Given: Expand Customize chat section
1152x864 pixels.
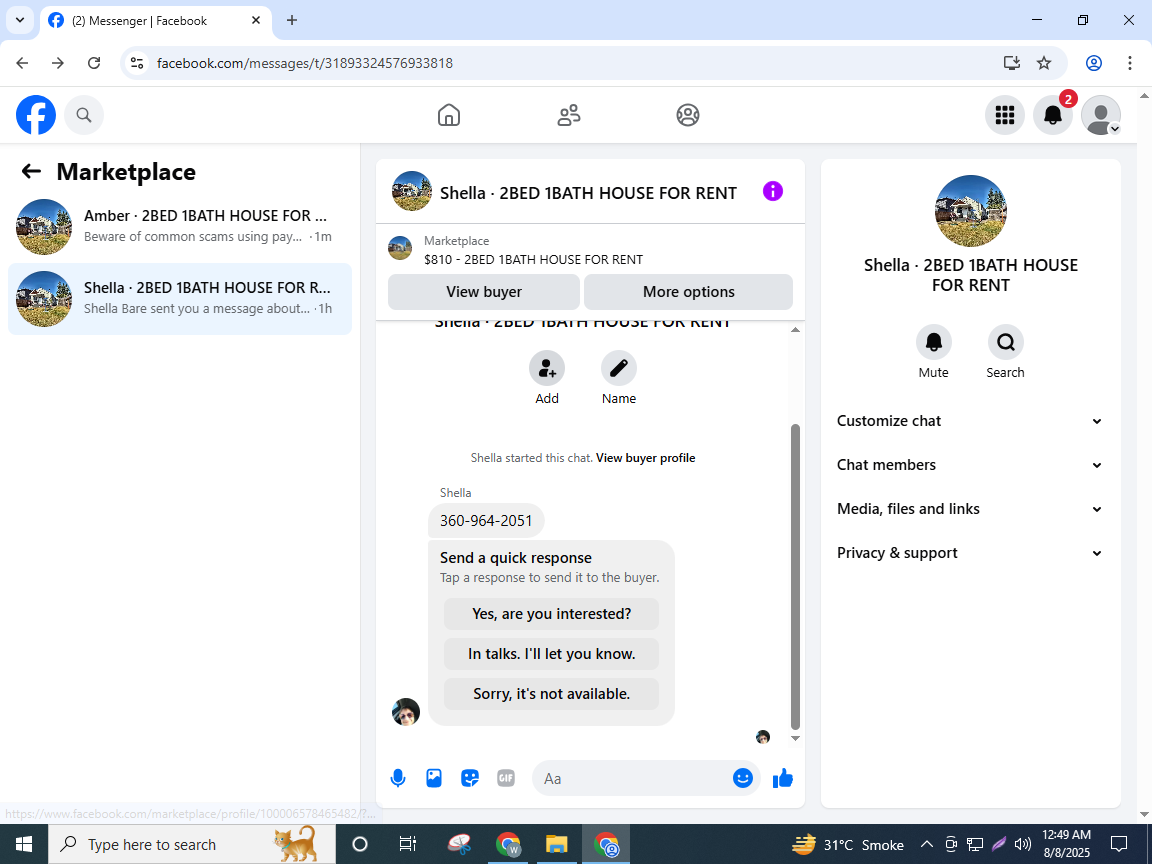Looking at the screenshot, I should pyautogui.click(x=971, y=421).
